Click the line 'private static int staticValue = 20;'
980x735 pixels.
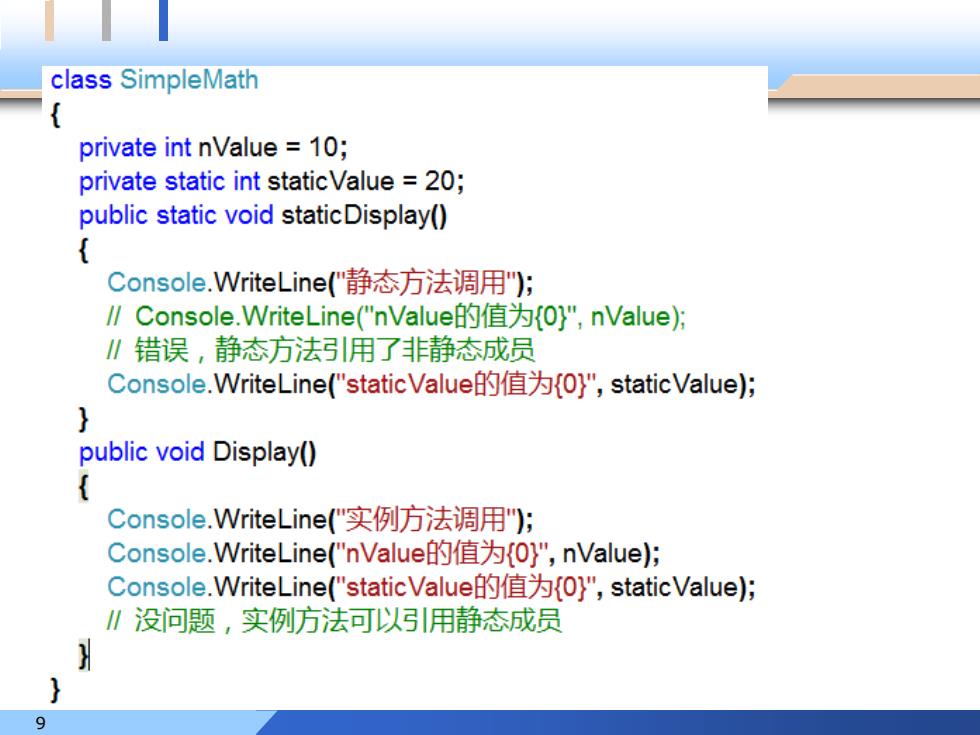[x=271, y=181]
